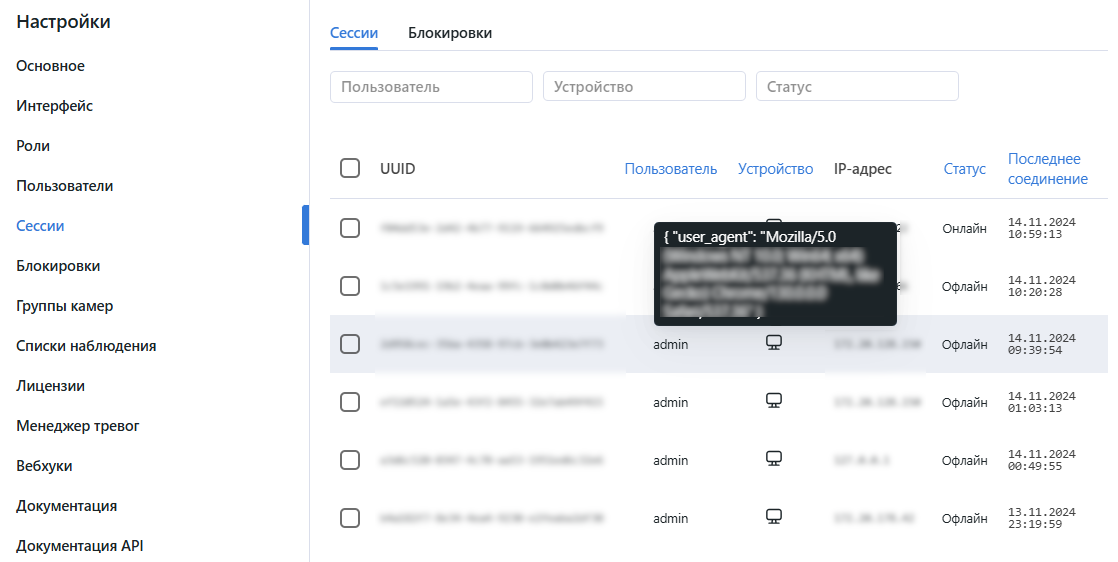The height and width of the screenshot is (562, 1118).
Task: Select the Сессии tab at the top
Action: tap(354, 33)
